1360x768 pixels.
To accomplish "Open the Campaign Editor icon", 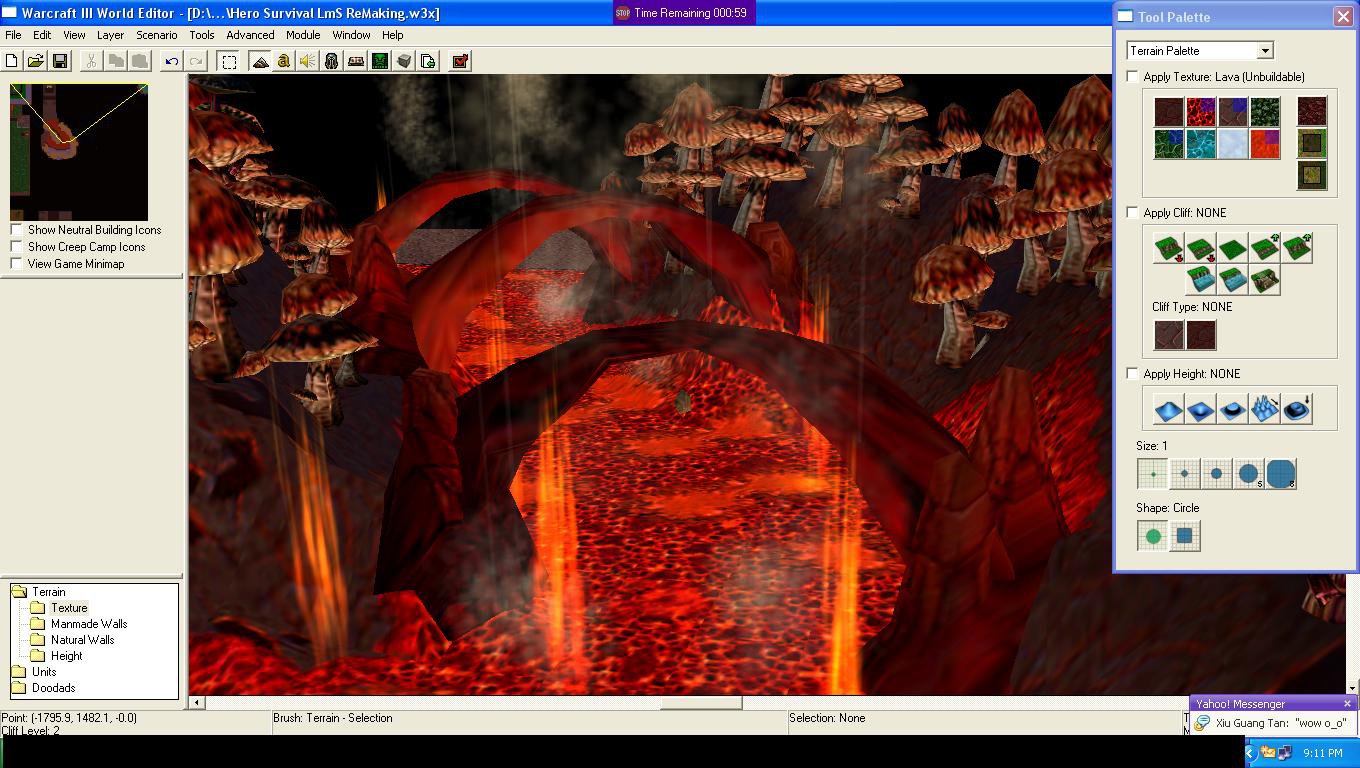I will 356,61.
